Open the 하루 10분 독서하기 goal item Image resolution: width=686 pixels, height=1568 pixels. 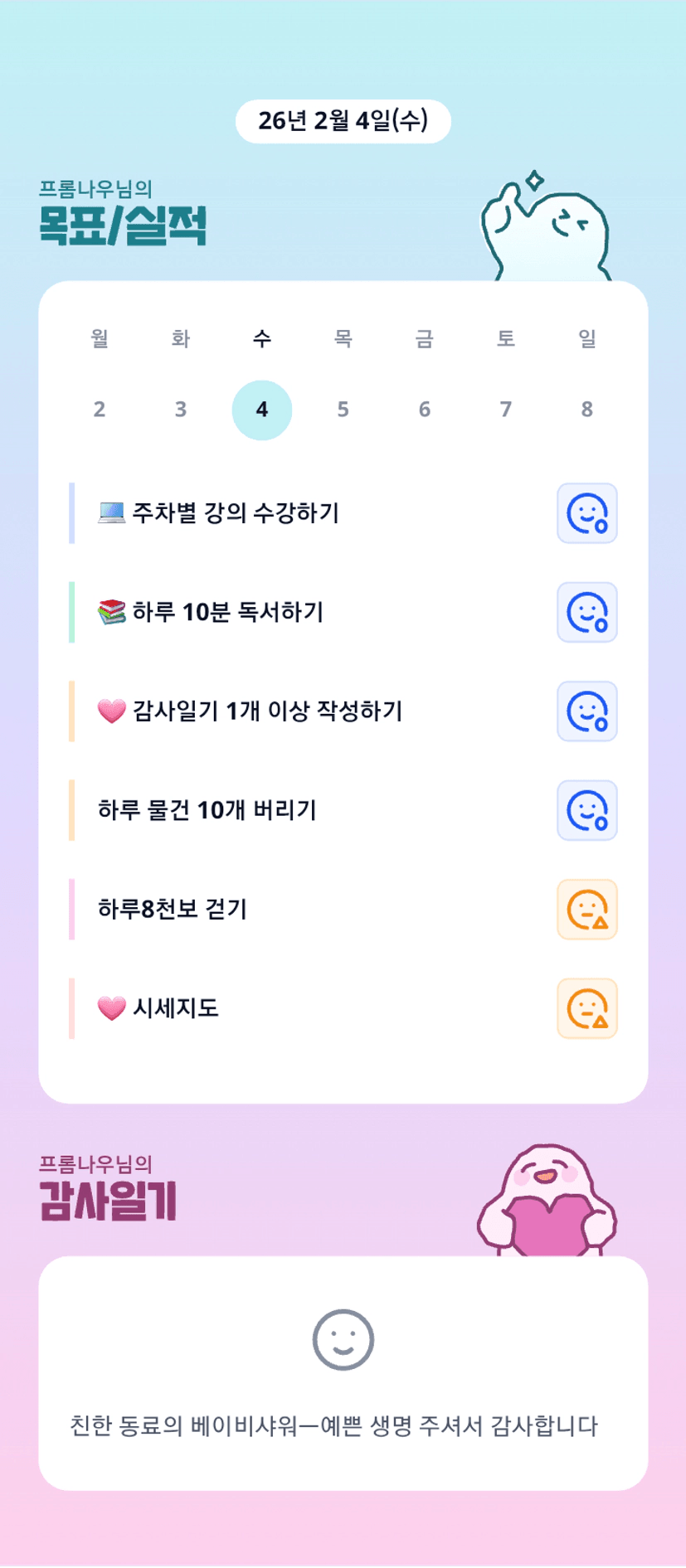(x=227, y=612)
